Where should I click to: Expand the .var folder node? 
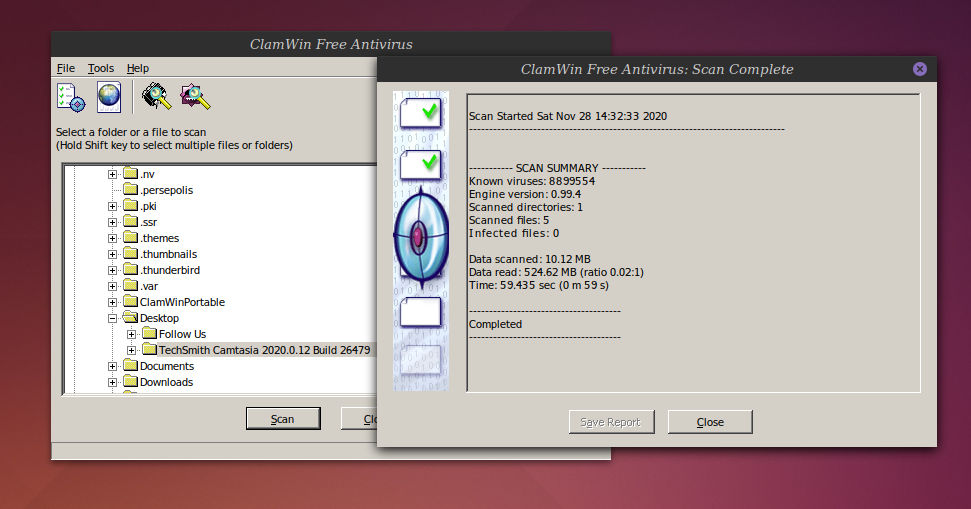tap(112, 287)
